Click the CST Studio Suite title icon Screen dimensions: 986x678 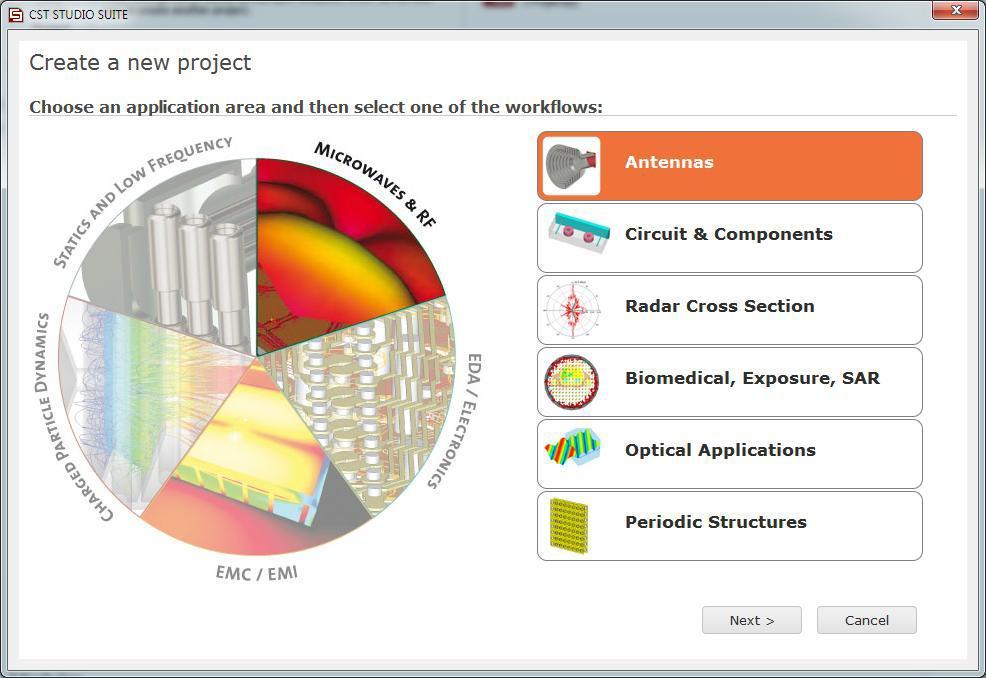click(x=16, y=14)
